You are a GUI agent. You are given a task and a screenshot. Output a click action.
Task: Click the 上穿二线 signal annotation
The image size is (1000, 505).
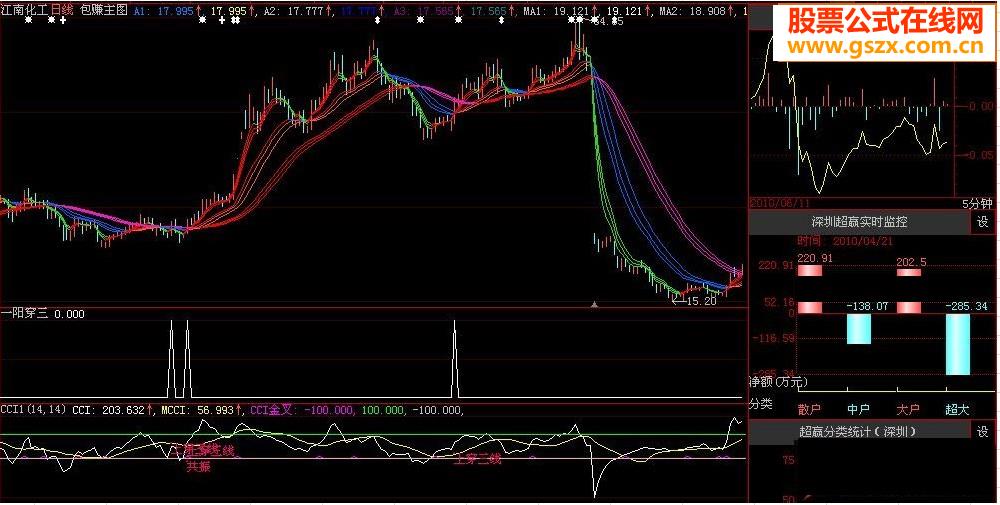477,460
